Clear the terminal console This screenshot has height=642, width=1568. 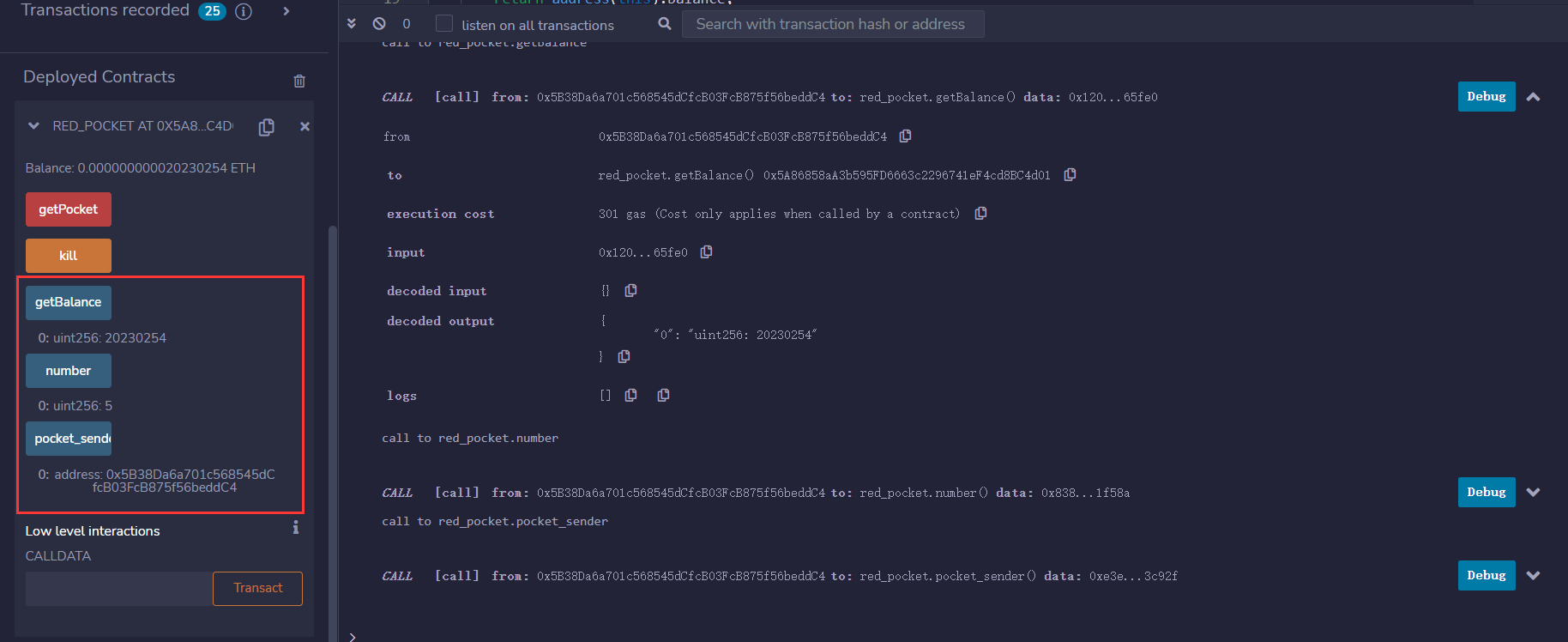coord(379,24)
